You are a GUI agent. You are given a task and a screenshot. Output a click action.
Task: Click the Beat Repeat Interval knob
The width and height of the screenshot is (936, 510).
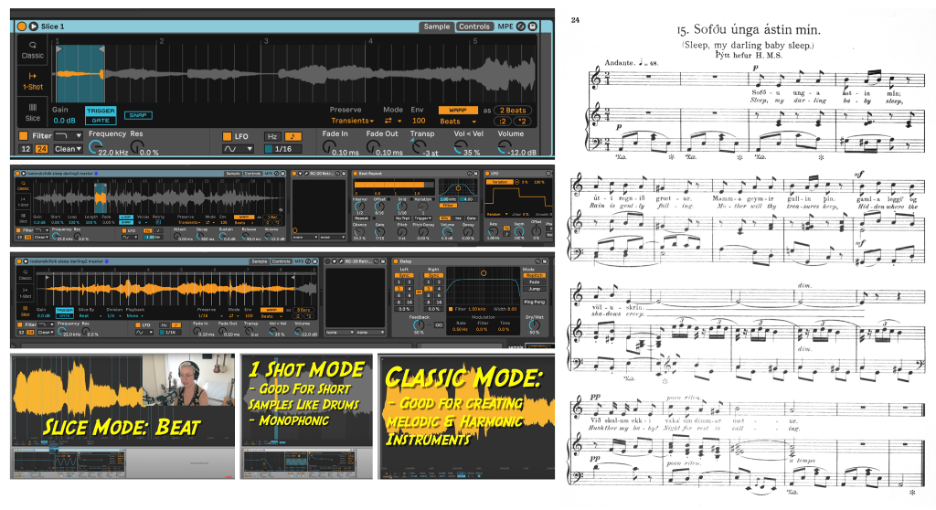click(360, 206)
